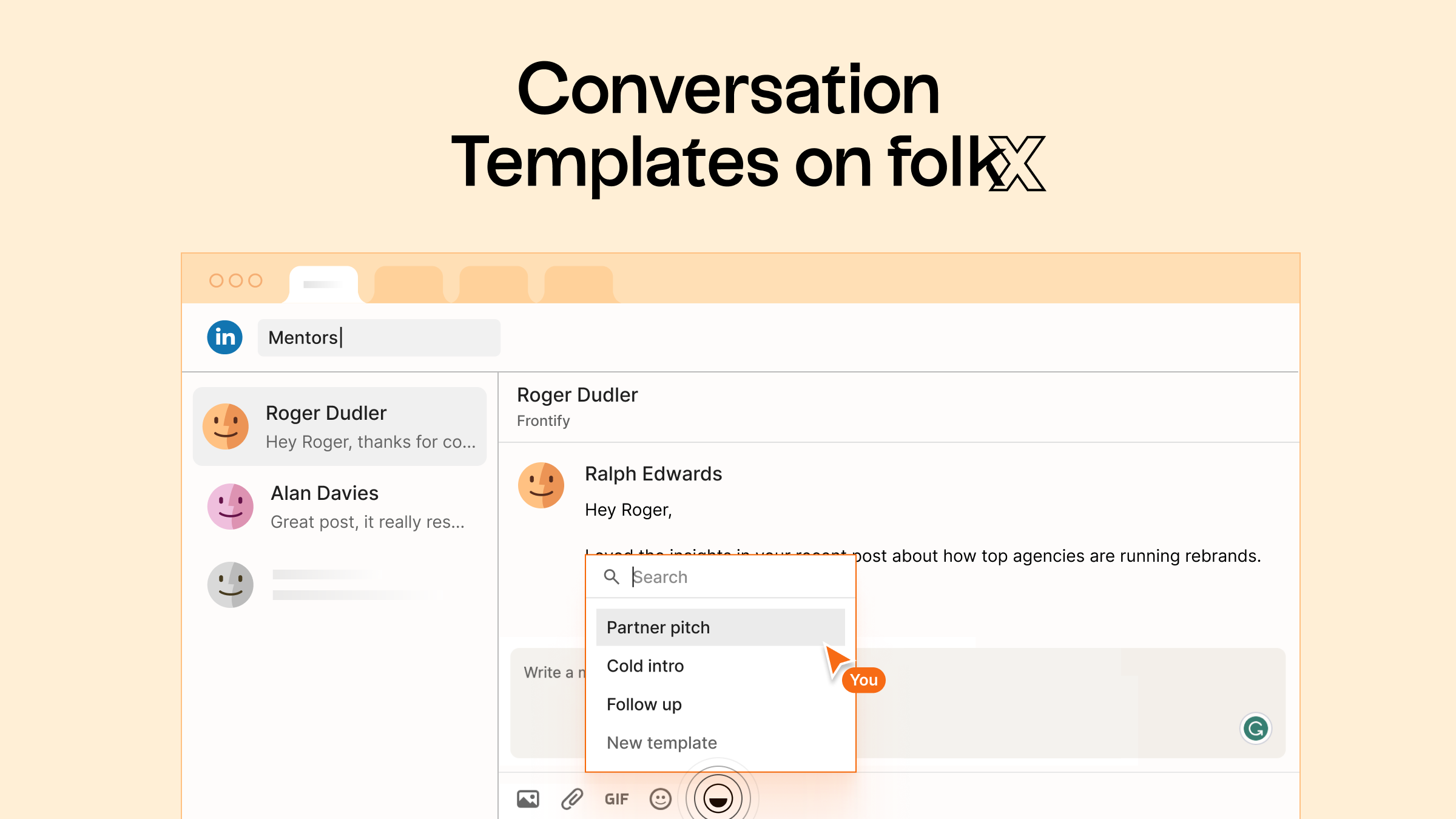Pick the Follow up template
The image size is (1456, 819).
(x=644, y=704)
